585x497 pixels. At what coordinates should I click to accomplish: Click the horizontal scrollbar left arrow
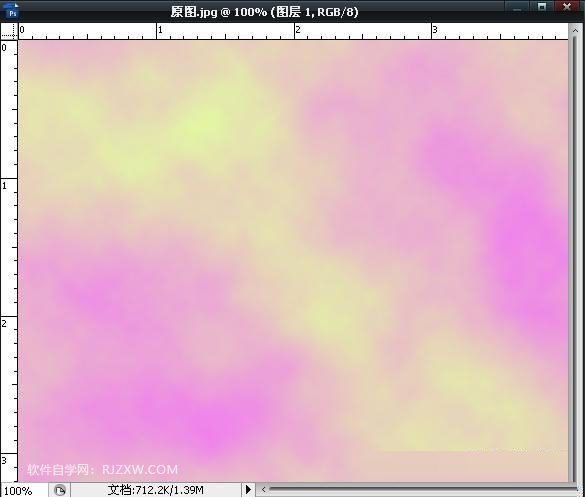263,489
